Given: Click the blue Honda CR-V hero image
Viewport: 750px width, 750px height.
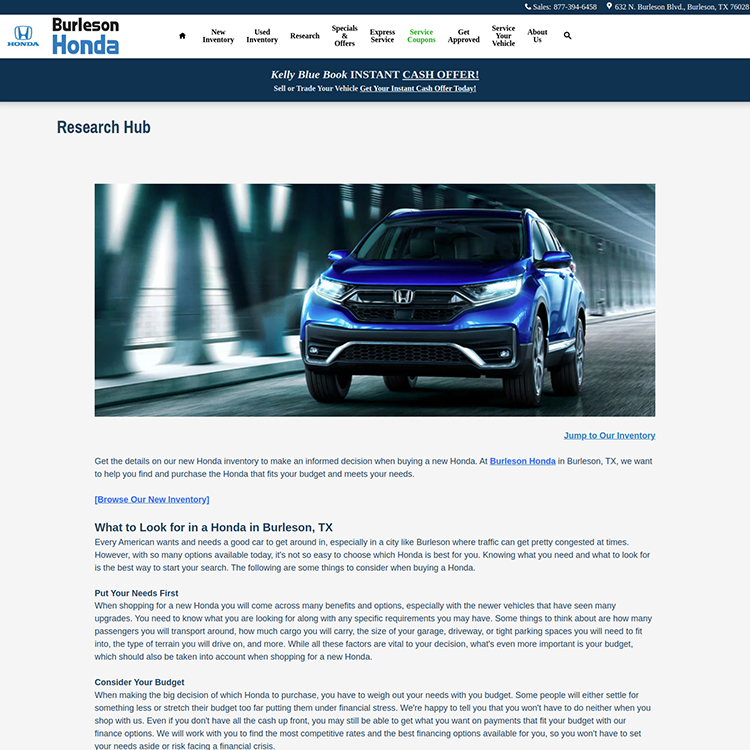Looking at the screenshot, I should tap(375, 300).
